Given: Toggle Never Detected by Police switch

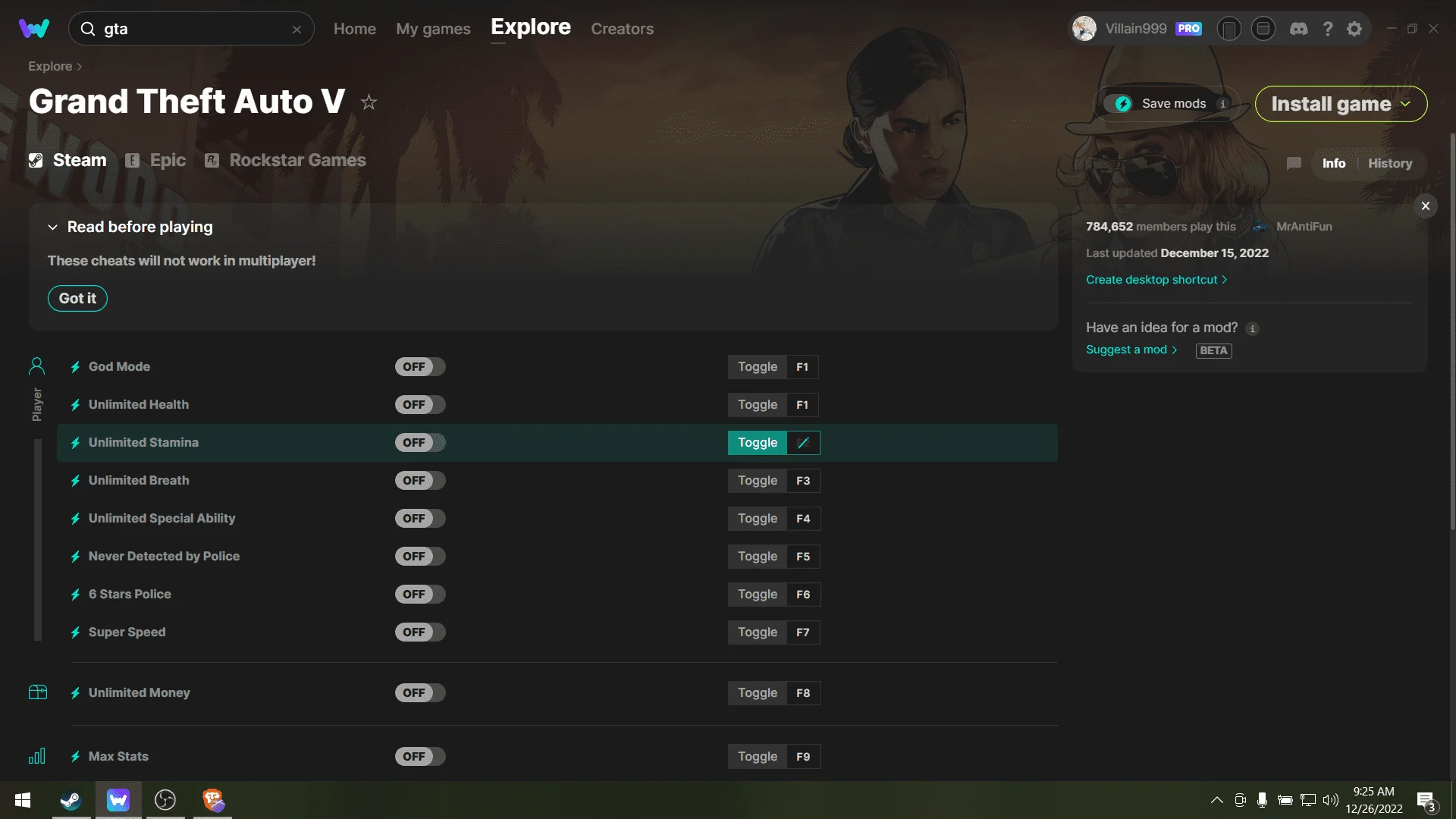Looking at the screenshot, I should coord(419,557).
